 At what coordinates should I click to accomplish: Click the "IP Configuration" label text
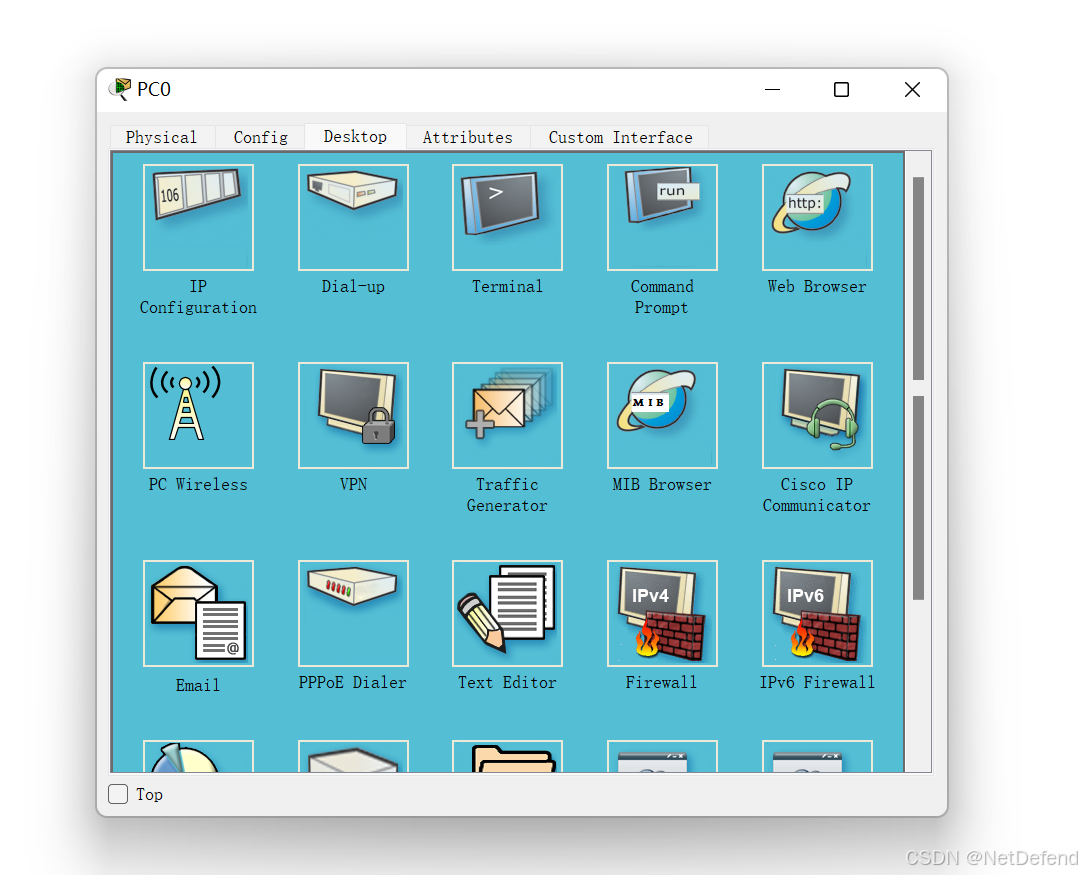[x=198, y=297]
